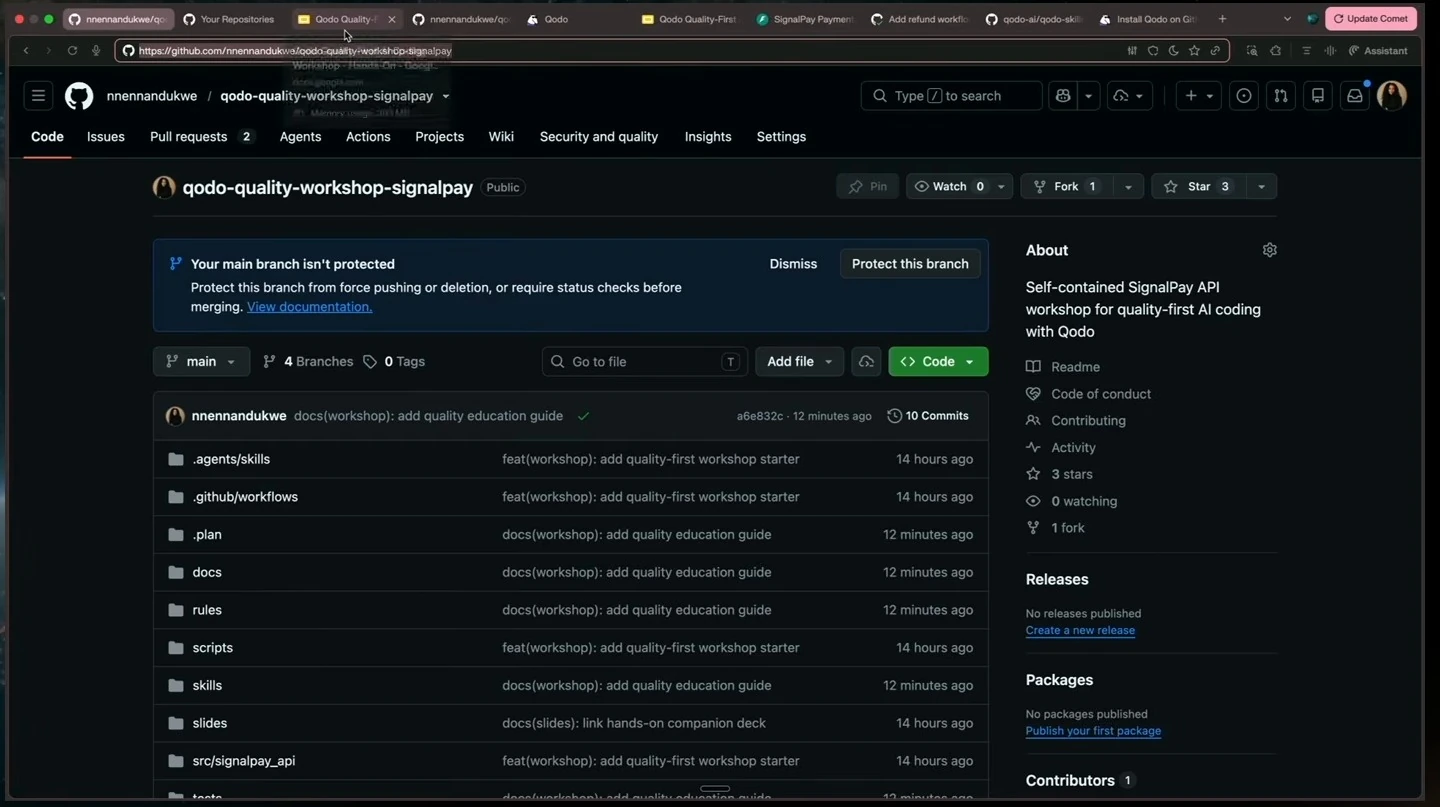Expand the star lists dropdown arrow

click(1261, 187)
